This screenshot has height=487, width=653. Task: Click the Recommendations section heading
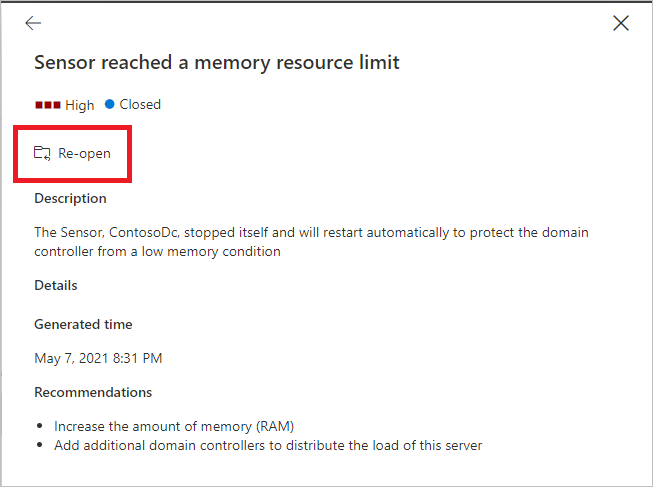tap(93, 392)
